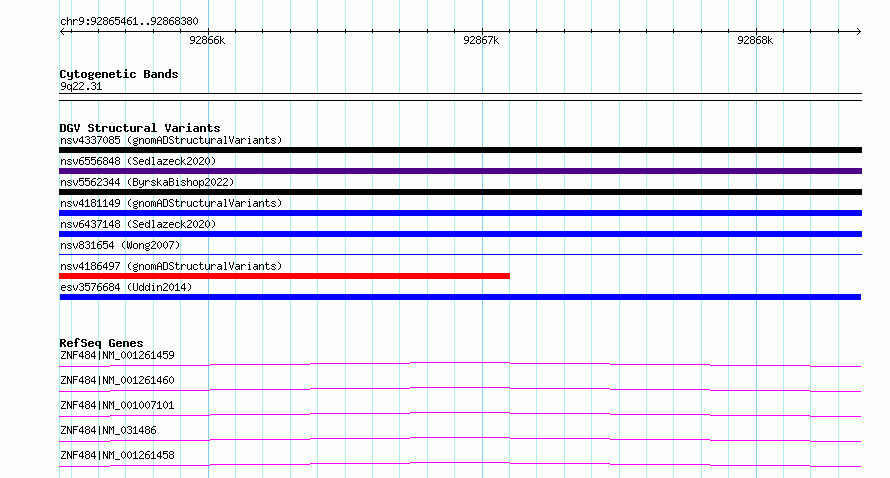Open transcript ZNF484|NM_031486 label
890x478 pixels.
point(108,430)
